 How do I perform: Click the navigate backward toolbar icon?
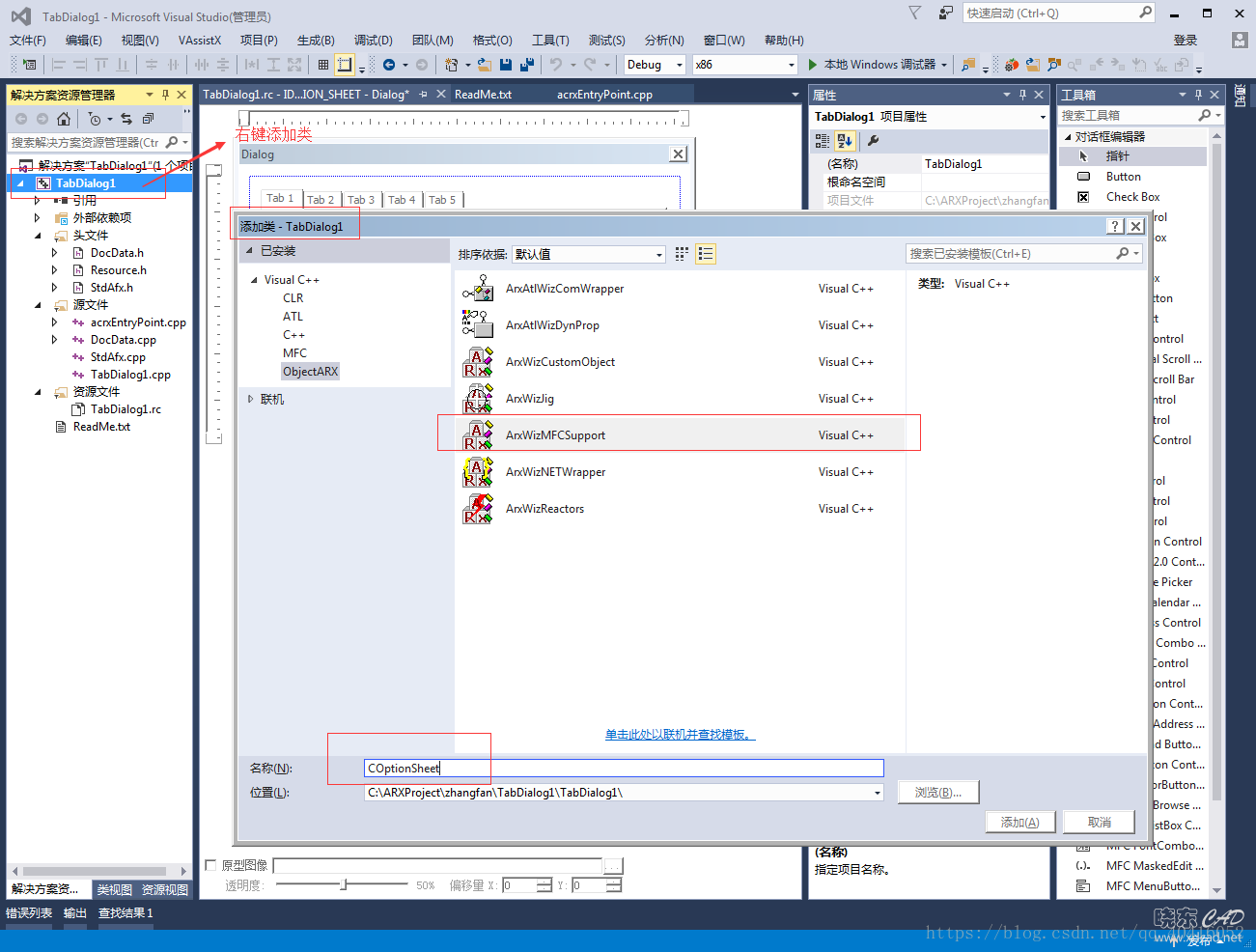(x=389, y=65)
